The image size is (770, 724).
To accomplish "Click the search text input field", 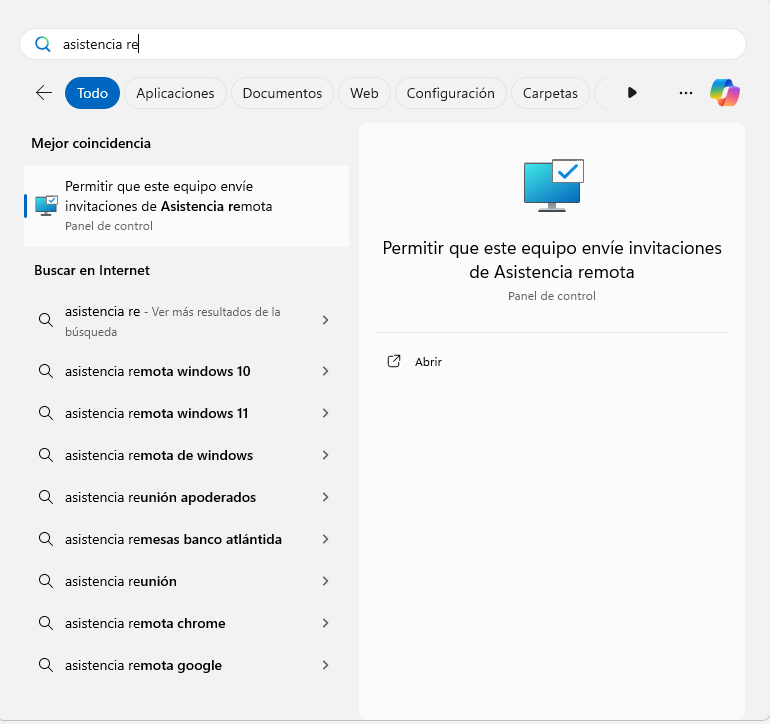I will click(400, 44).
